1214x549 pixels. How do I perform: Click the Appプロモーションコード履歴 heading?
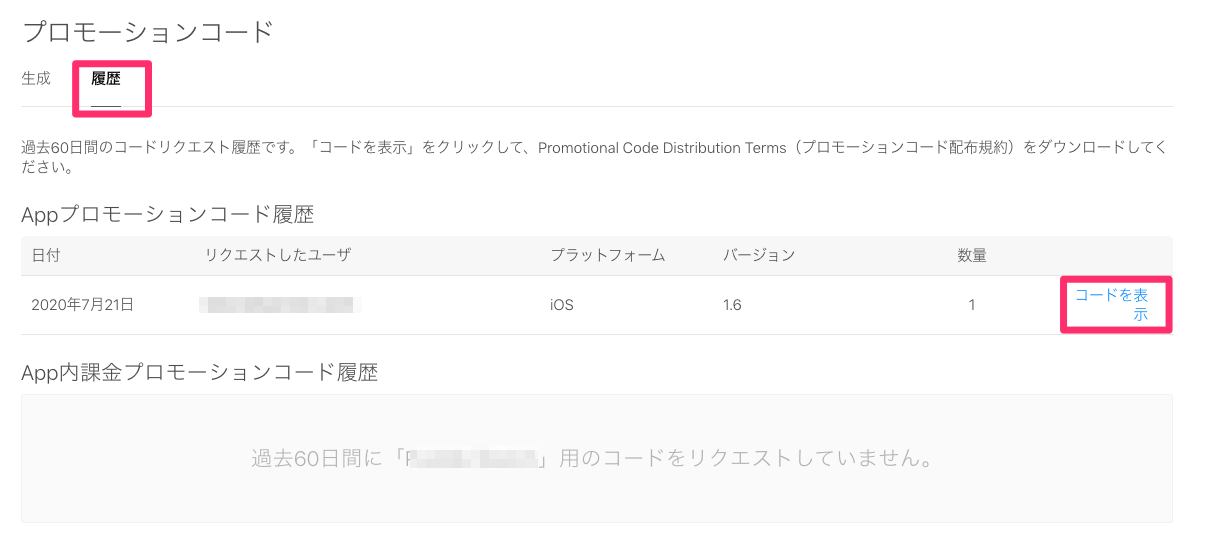(168, 213)
